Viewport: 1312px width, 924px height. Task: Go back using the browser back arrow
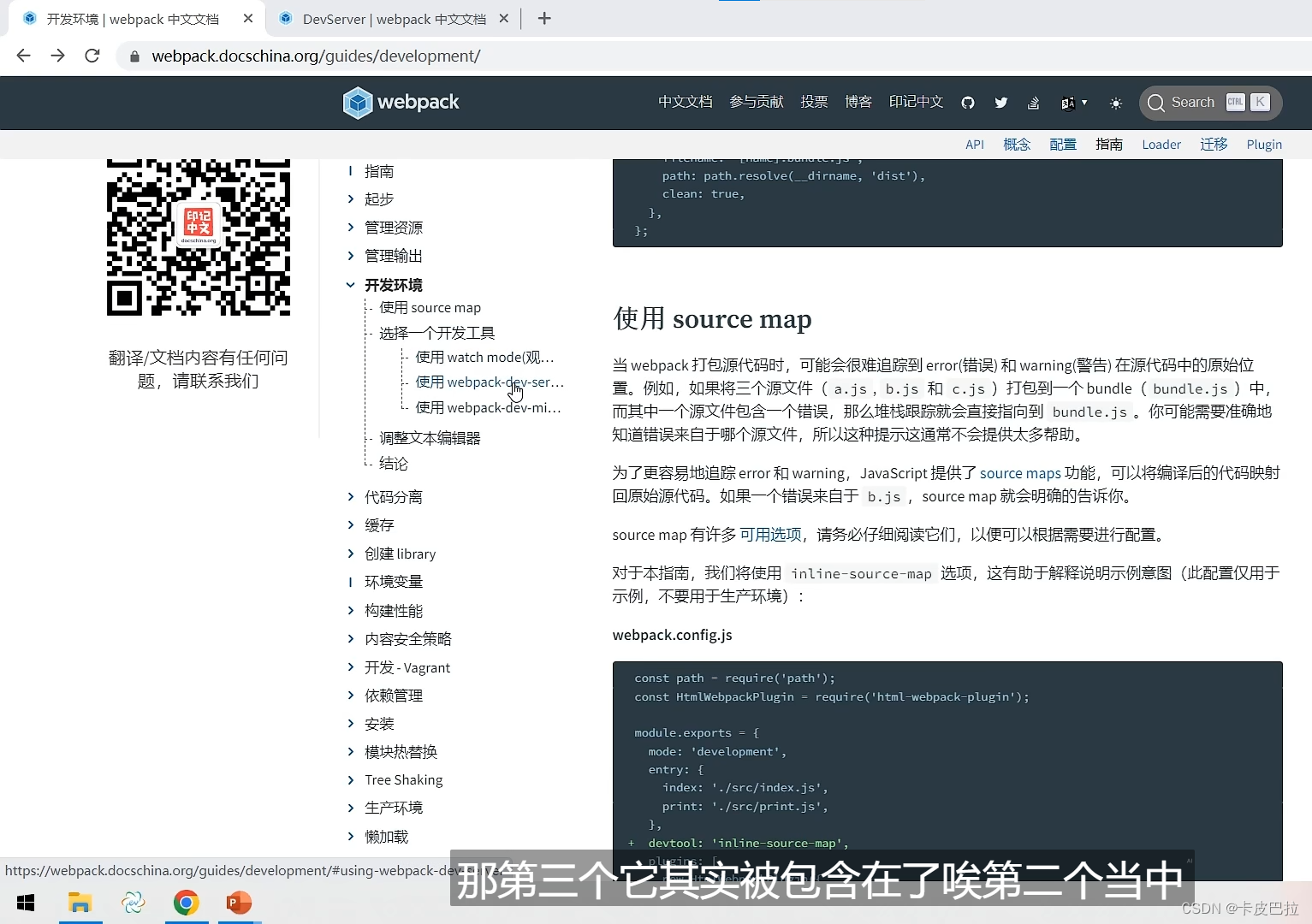tap(23, 56)
